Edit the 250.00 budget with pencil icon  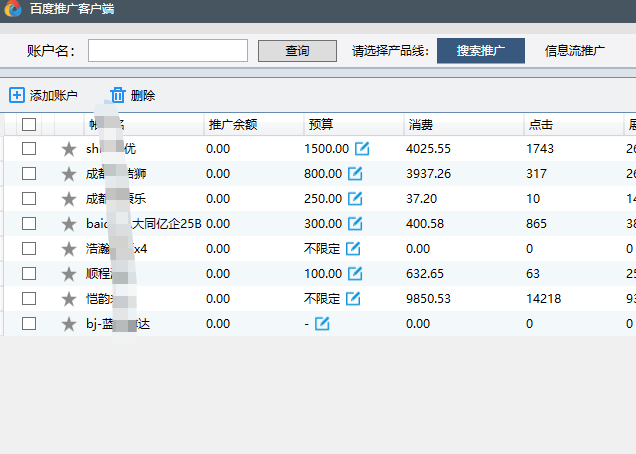coord(355,198)
